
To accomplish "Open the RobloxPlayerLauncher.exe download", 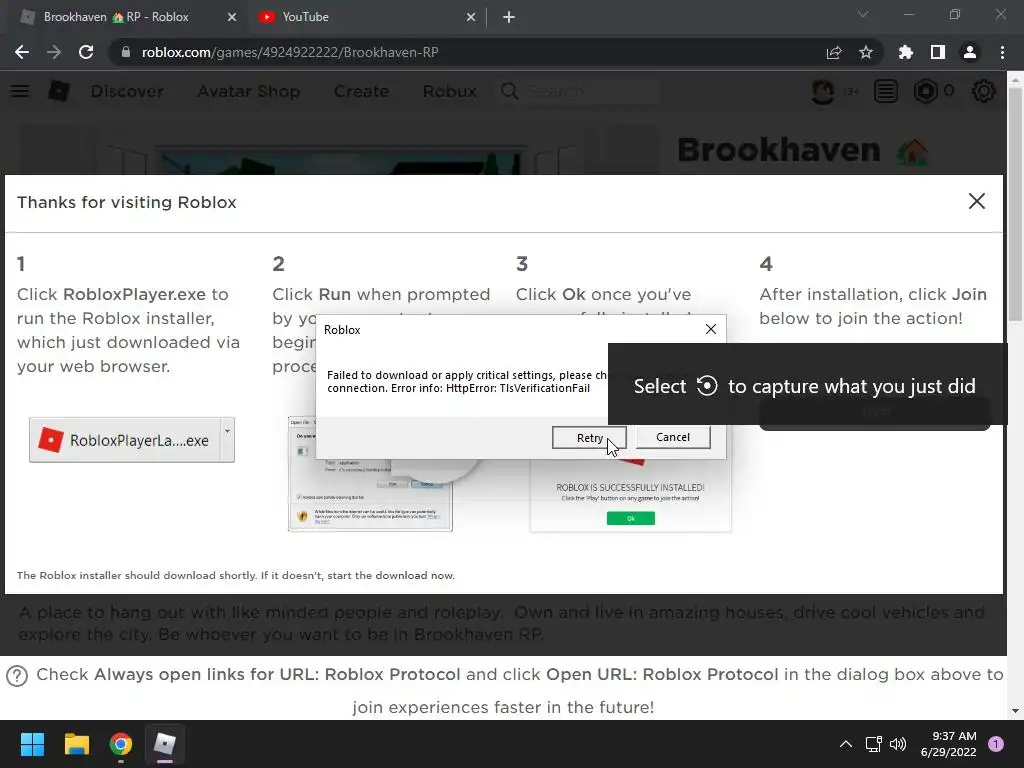I will click(124, 440).
